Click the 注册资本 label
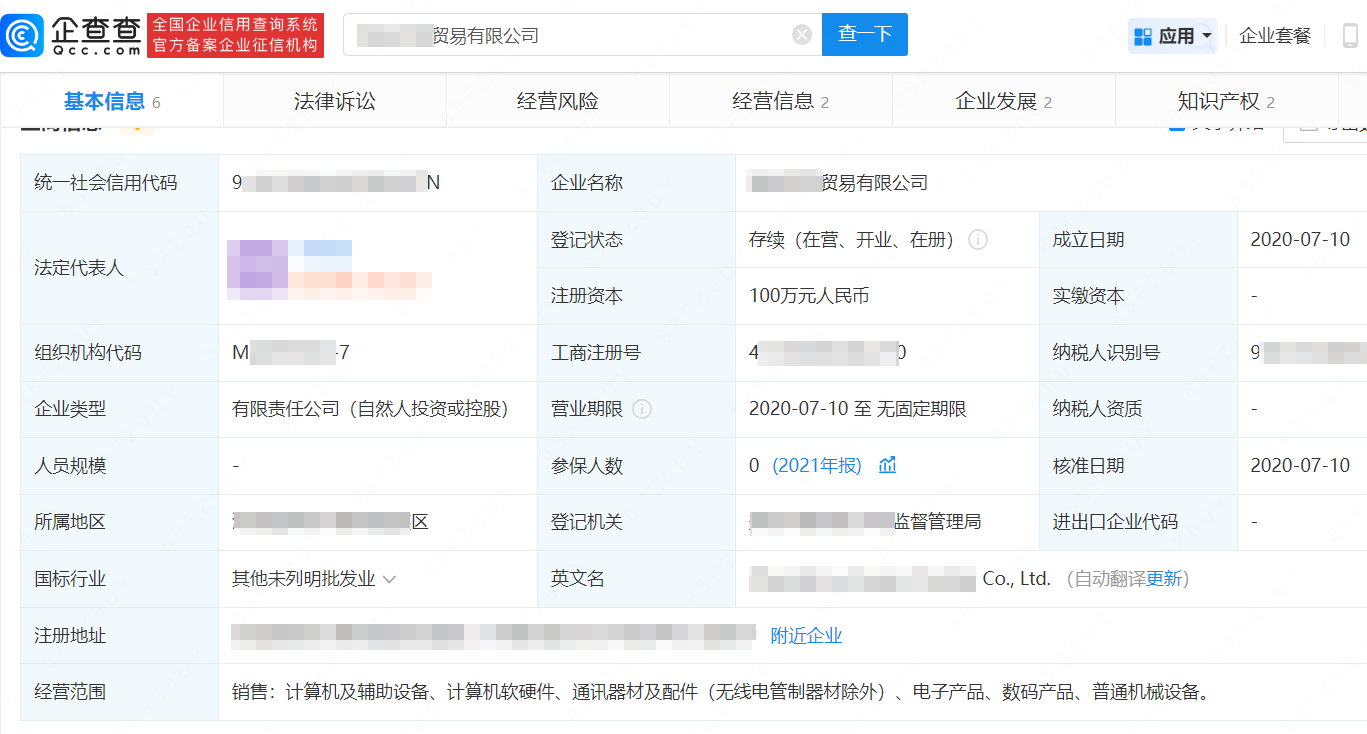The height and width of the screenshot is (734, 1367). click(x=587, y=296)
